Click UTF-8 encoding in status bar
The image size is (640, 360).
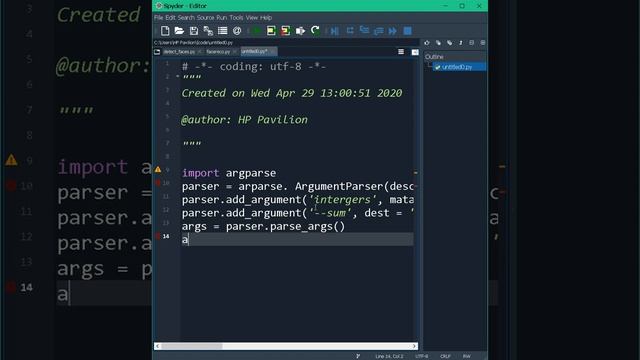click(422, 356)
